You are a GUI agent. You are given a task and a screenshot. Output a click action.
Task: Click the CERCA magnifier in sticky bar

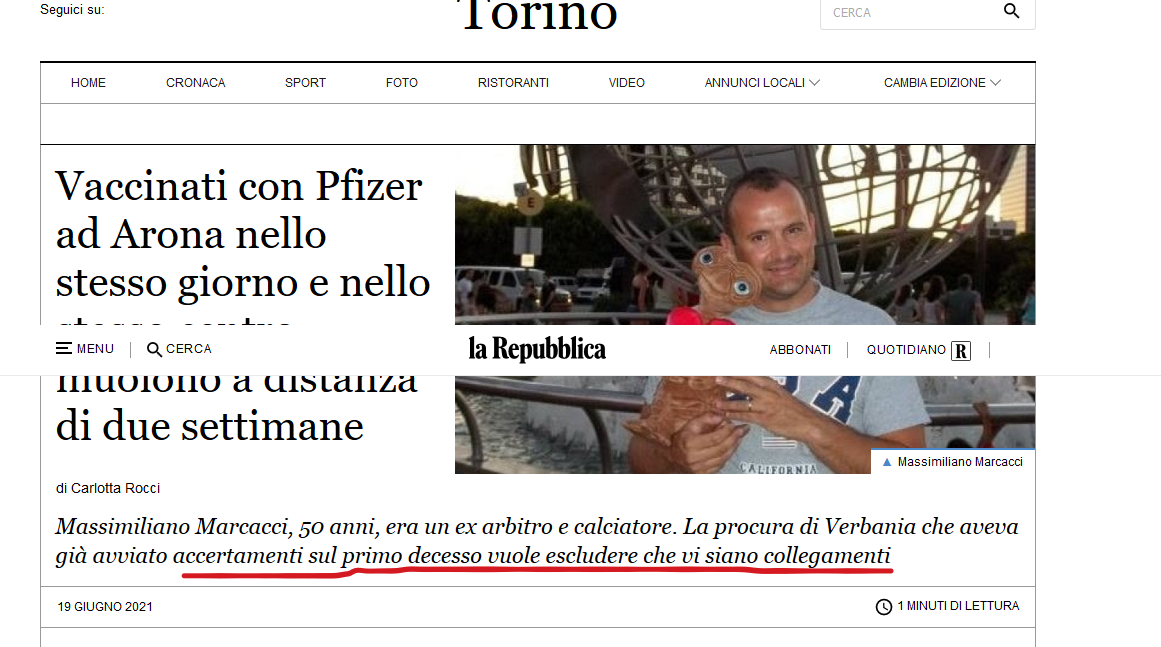coord(154,349)
